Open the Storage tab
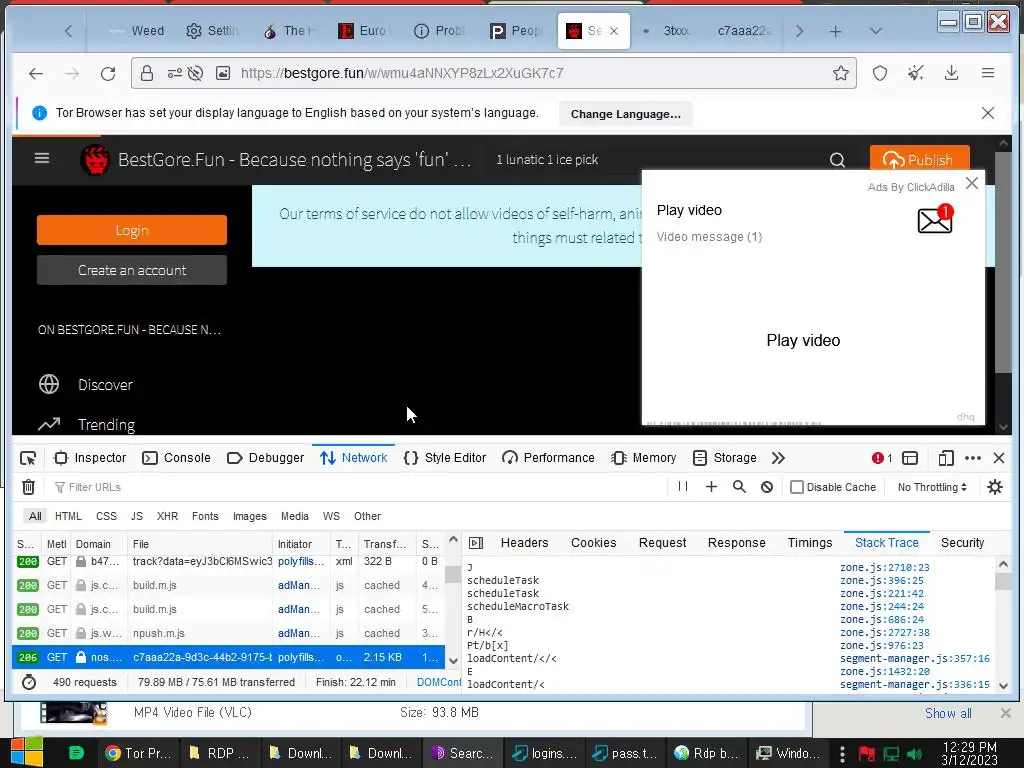This screenshot has width=1024, height=768. (724, 458)
